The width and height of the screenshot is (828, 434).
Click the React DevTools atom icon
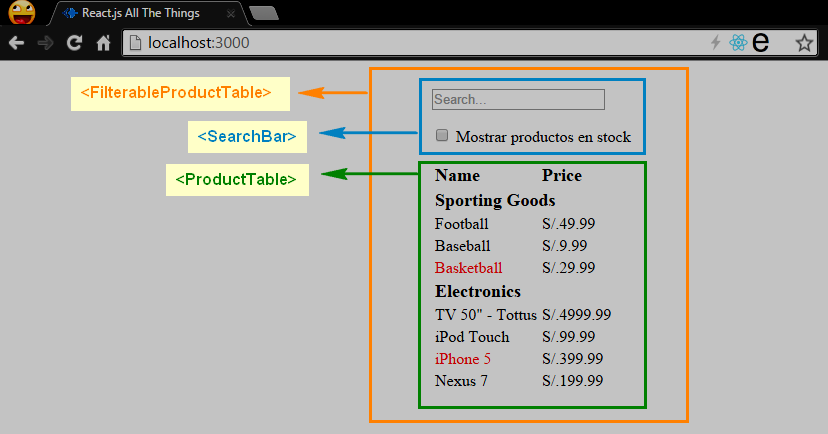coord(738,43)
